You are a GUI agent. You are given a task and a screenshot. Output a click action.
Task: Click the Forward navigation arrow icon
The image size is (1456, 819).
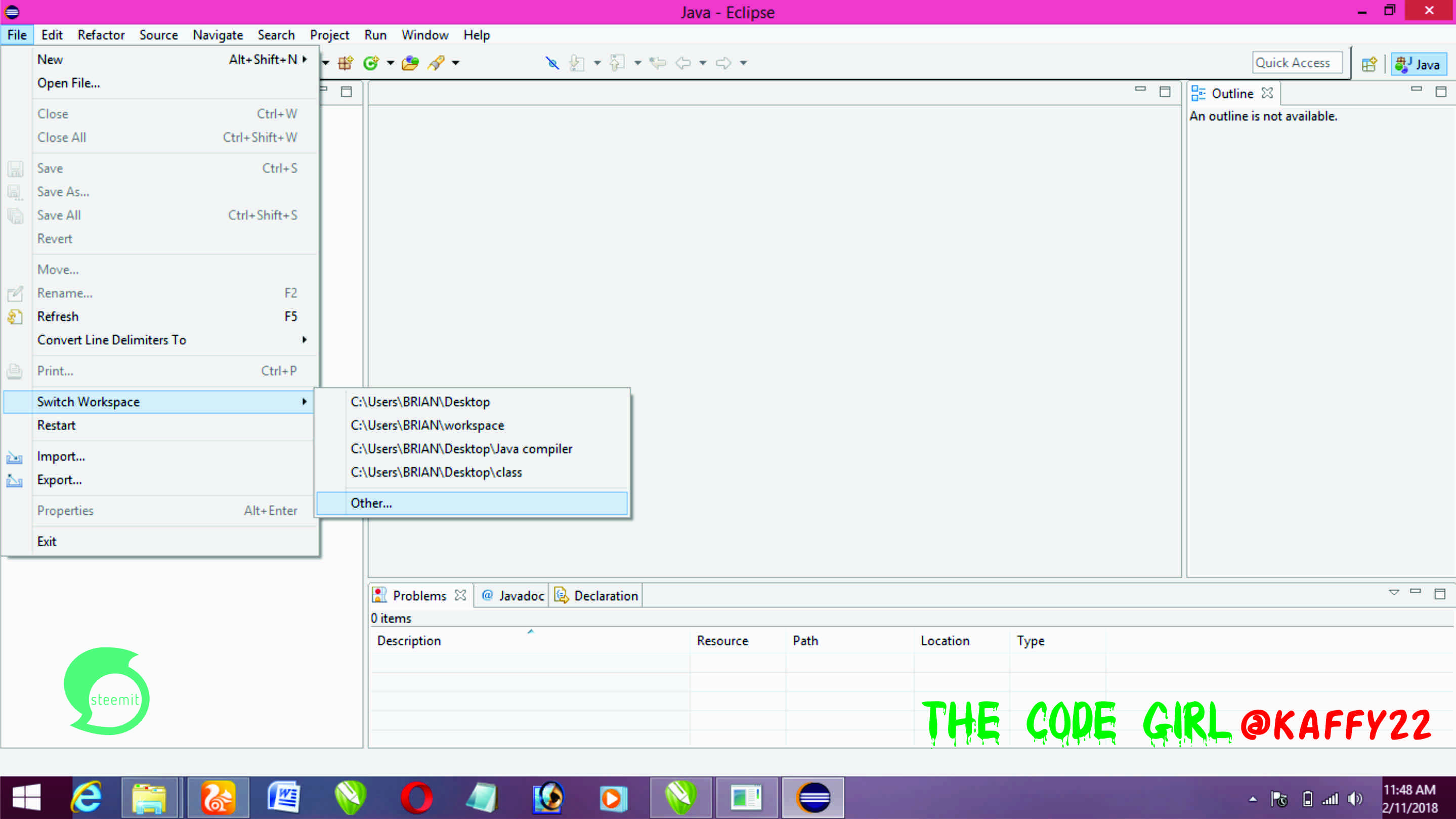click(x=723, y=63)
